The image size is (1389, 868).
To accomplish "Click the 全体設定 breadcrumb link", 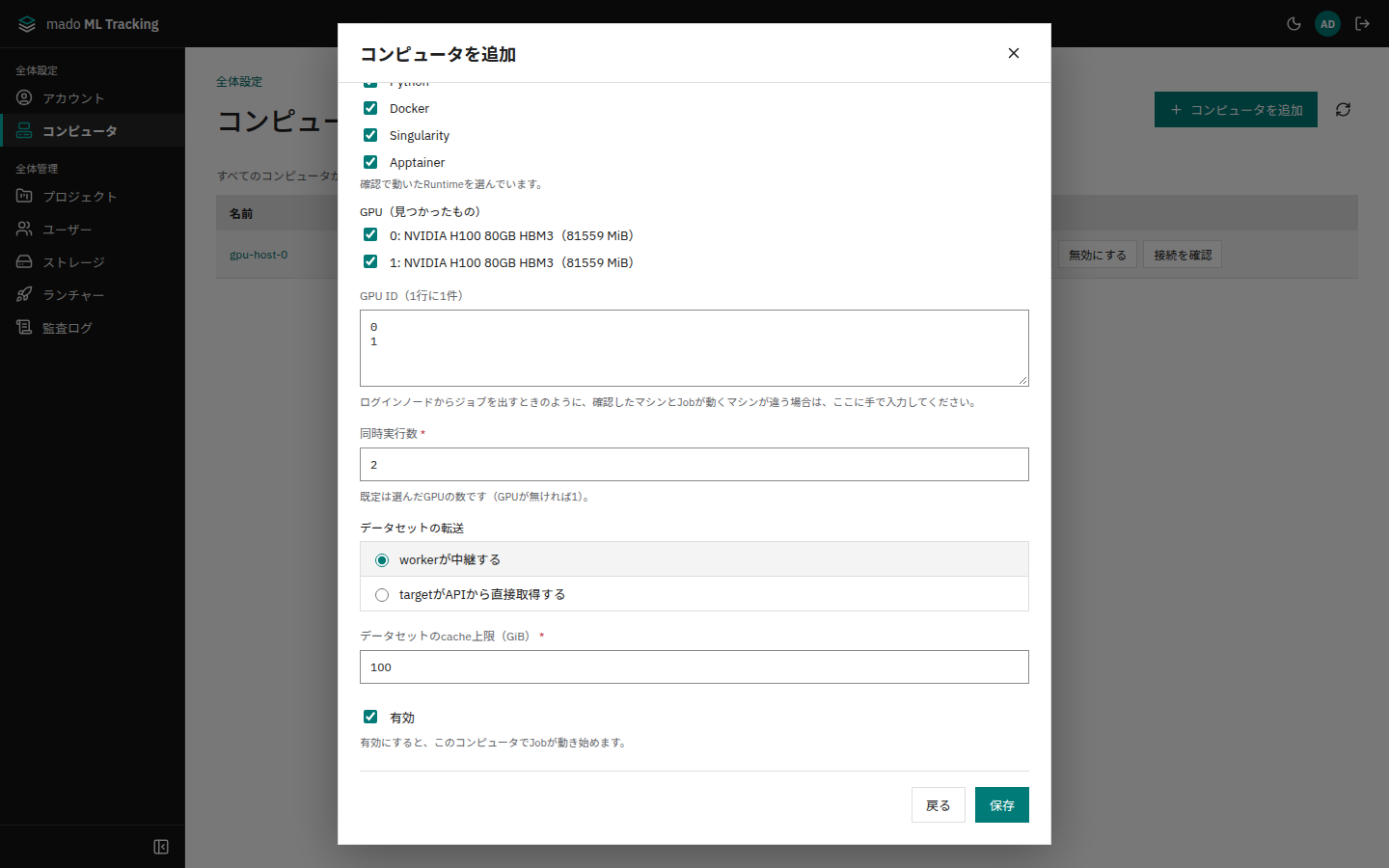I will (x=239, y=82).
